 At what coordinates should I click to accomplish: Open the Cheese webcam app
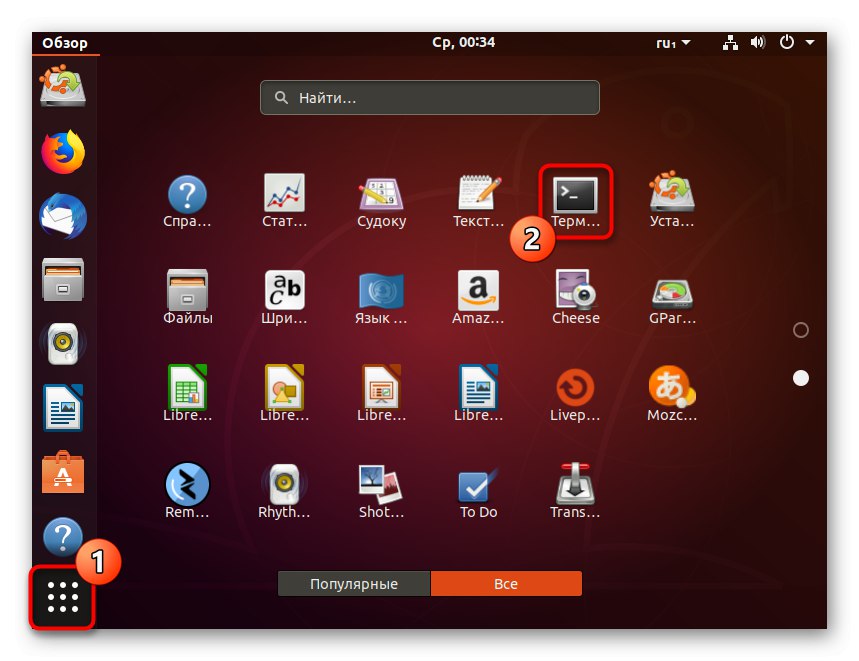(x=575, y=290)
